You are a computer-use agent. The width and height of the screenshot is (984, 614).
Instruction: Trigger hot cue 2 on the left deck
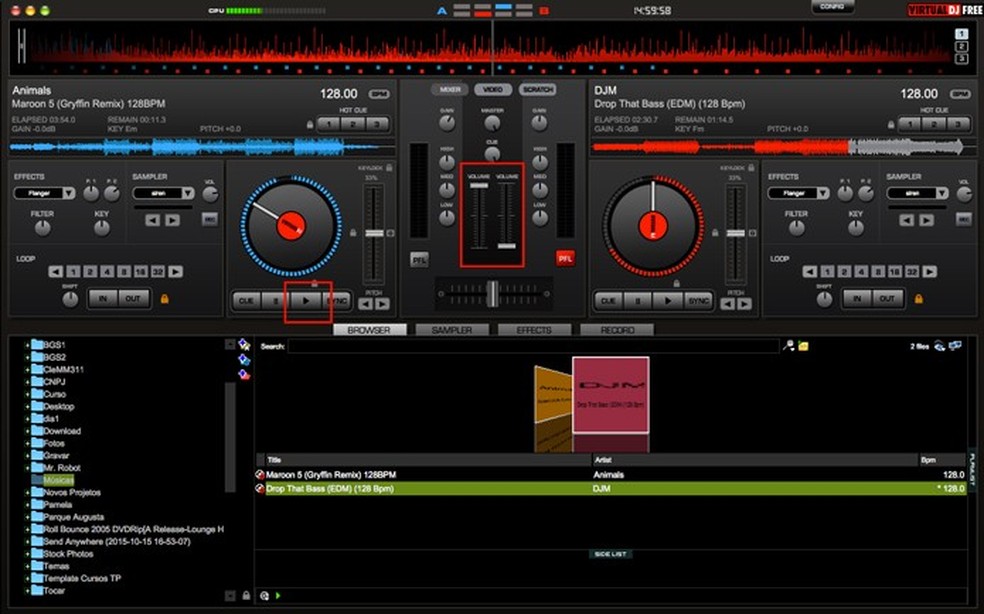pyautogui.click(x=352, y=124)
